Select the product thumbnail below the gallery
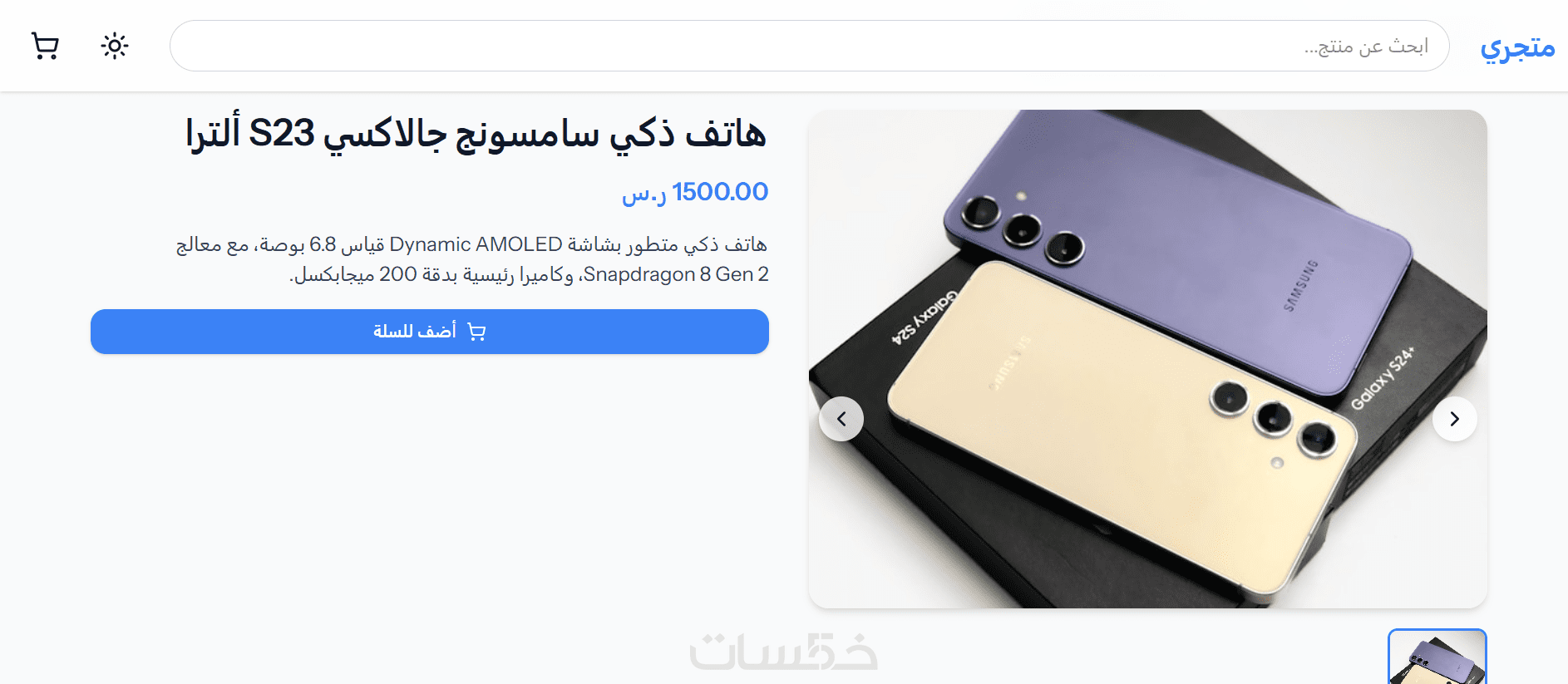Image resolution: width=1568 pixels, height=684 pixels. pyautogui.click(x=1437, y=657)
